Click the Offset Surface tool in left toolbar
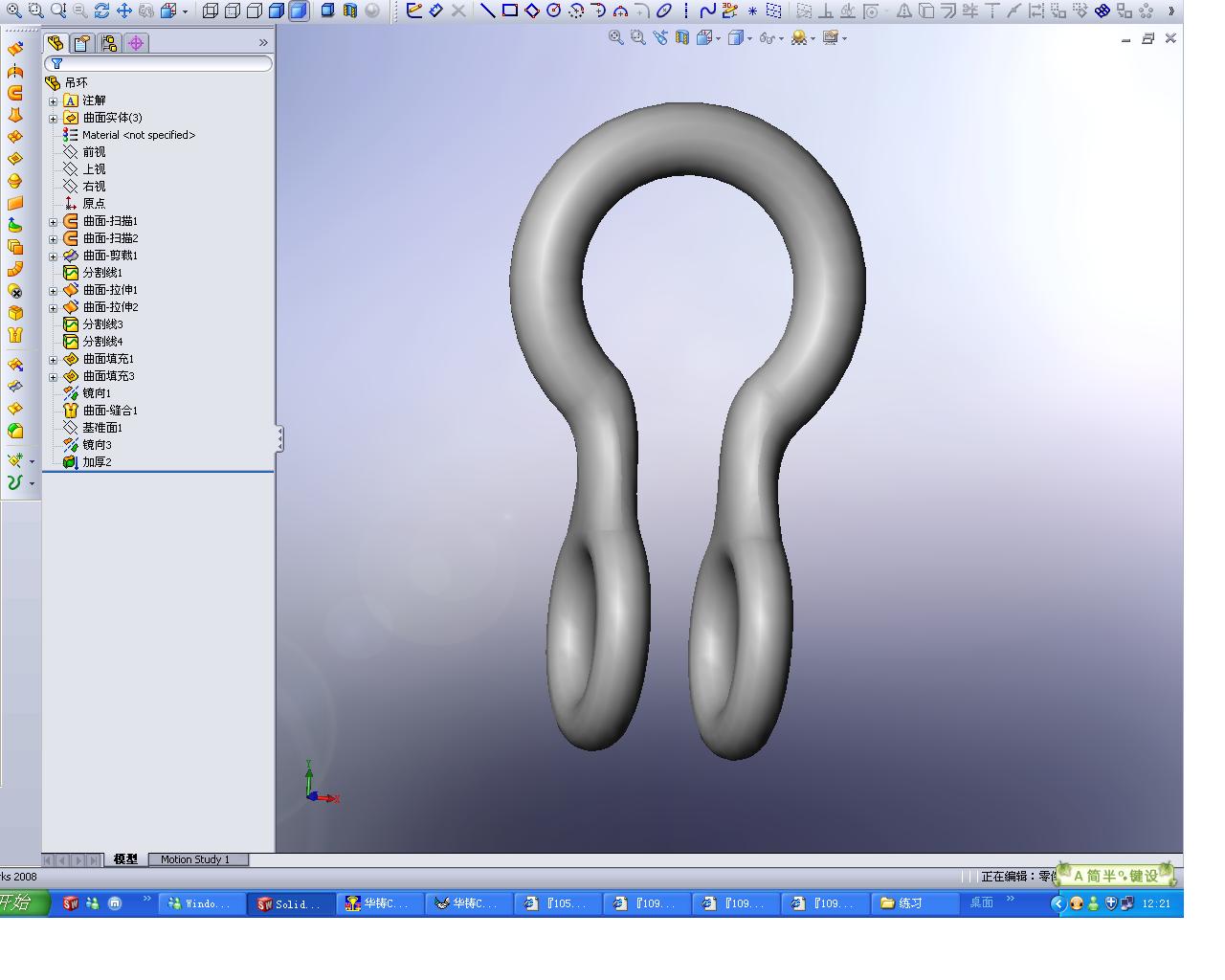1225x980 pixels. (15, 247)
